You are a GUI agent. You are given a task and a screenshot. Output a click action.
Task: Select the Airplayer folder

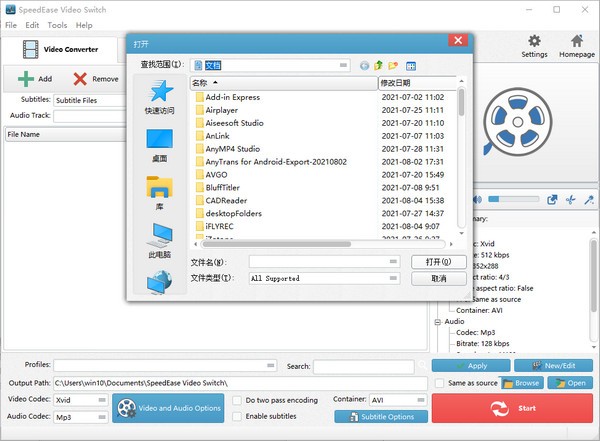coord(217,110)
